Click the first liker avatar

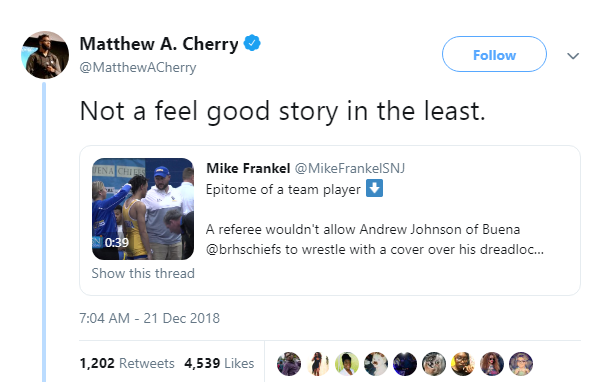[289, 363]
